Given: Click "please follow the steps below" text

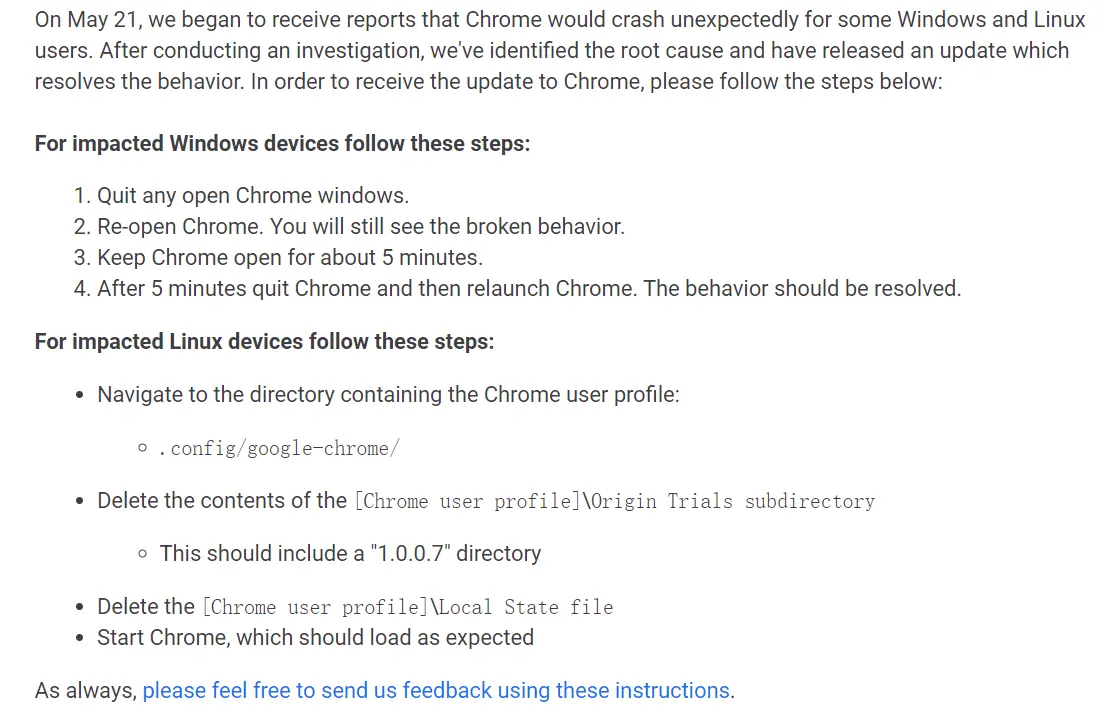Looking at the screenshot, I should pos(795,82).
